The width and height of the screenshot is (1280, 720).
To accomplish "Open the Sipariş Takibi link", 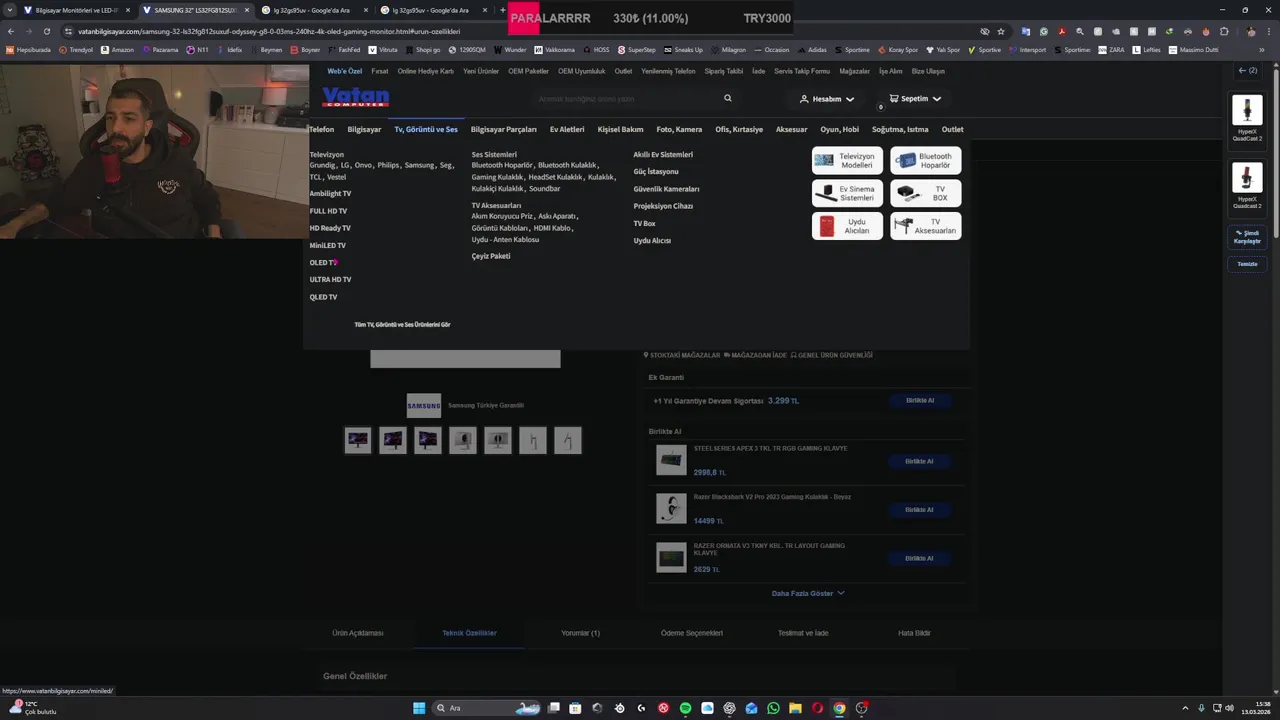I will tap(723, 71).
